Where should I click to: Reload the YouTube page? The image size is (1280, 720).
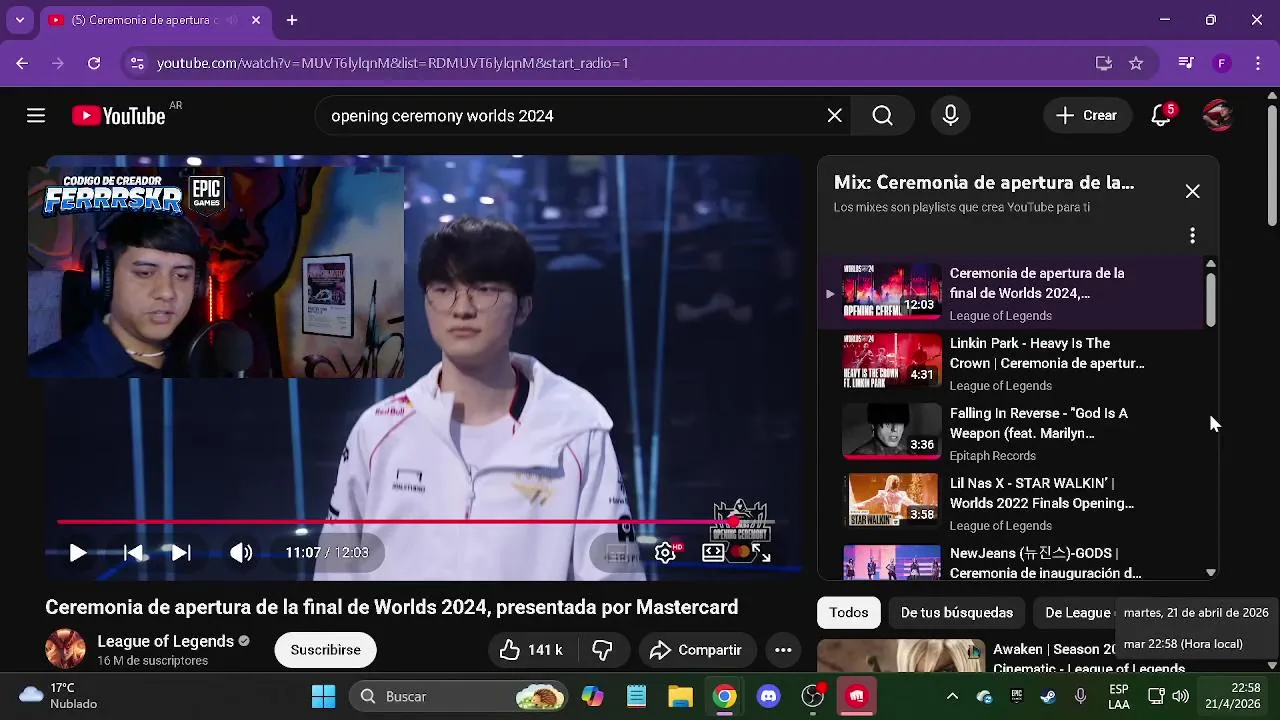pos(94,63)
